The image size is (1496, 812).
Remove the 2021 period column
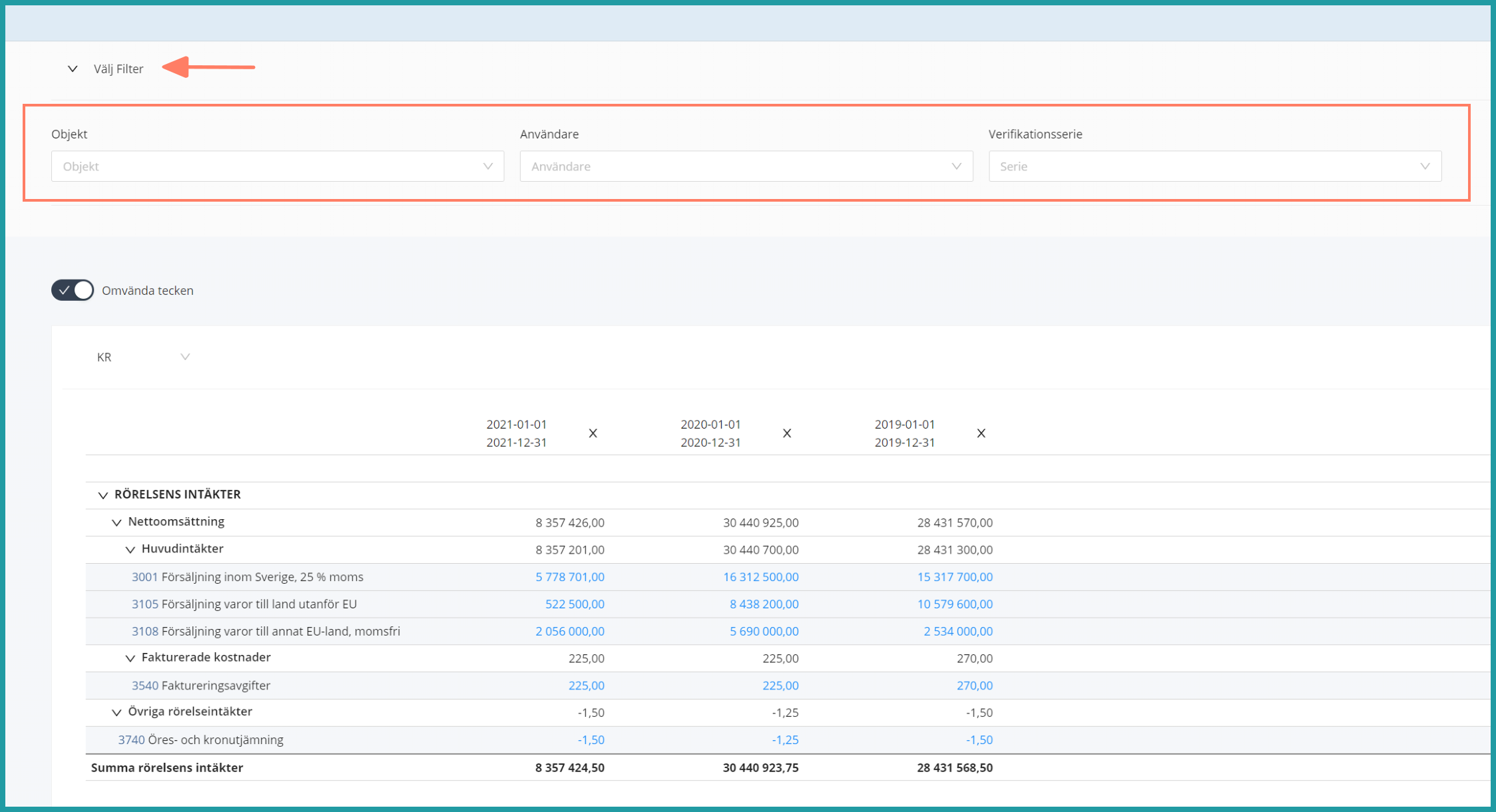coord(593,433)
